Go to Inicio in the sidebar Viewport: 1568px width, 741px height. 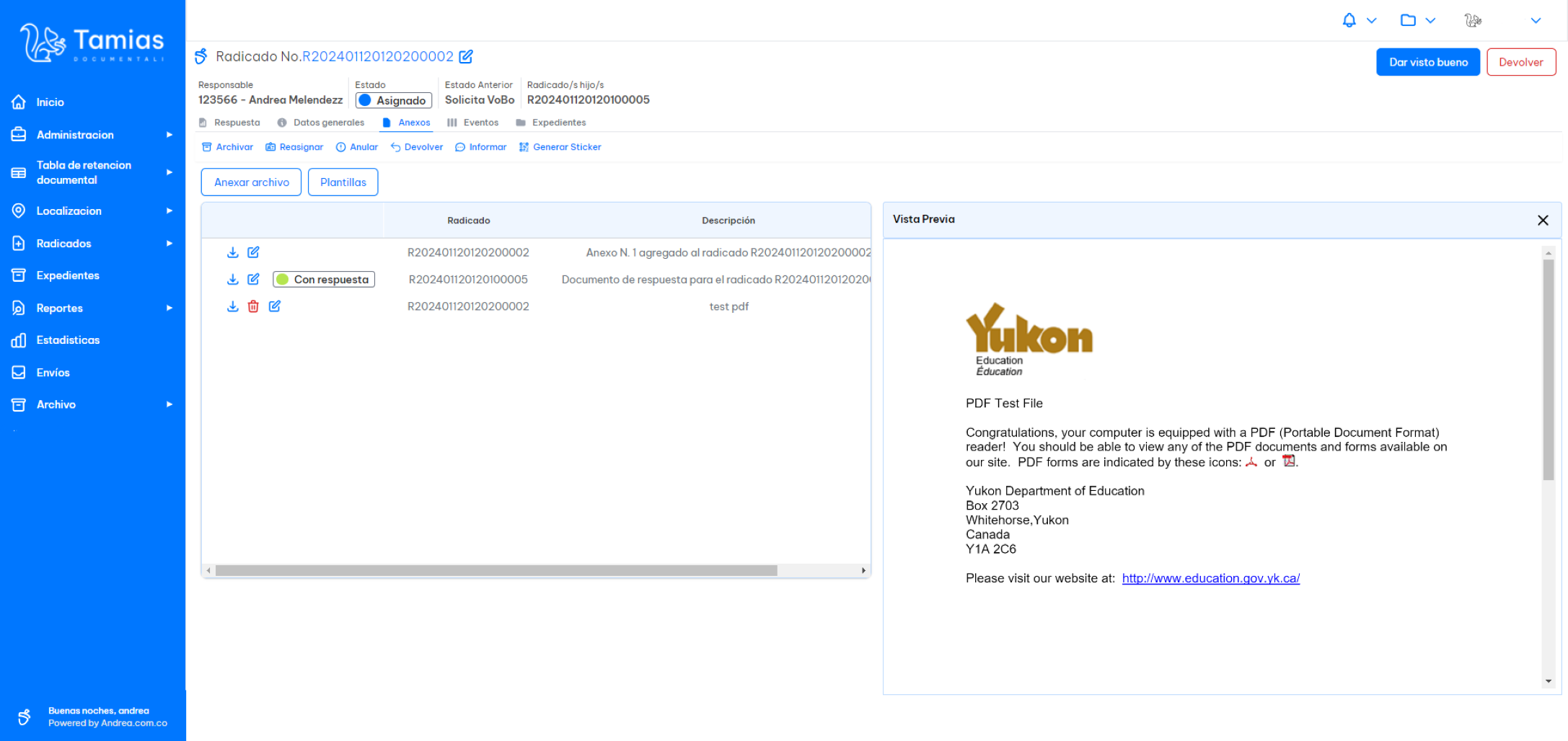coord(50,102)
